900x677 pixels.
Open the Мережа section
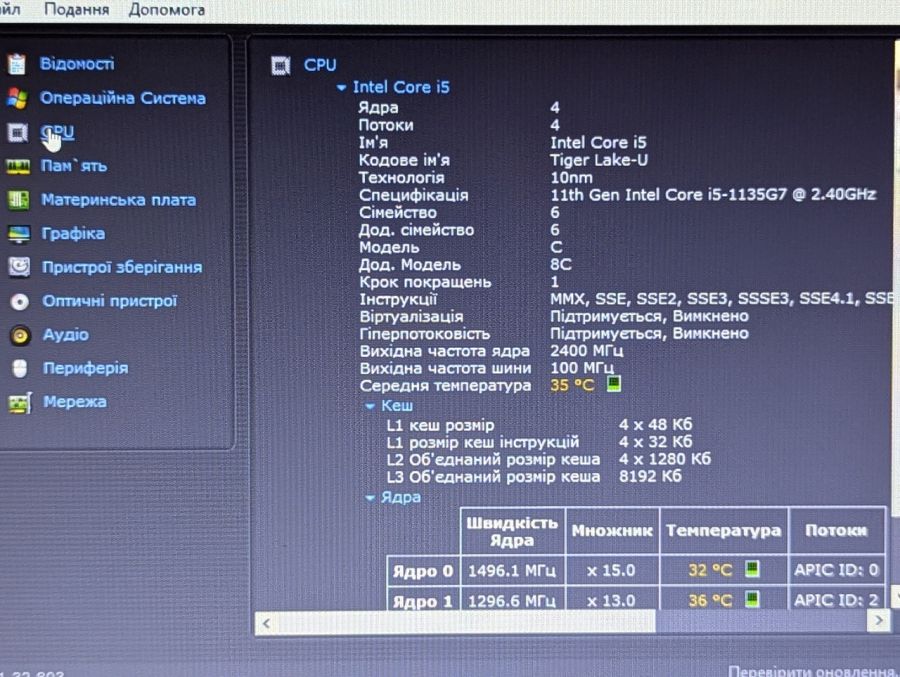pyautogui.click(x=75, y=402)
